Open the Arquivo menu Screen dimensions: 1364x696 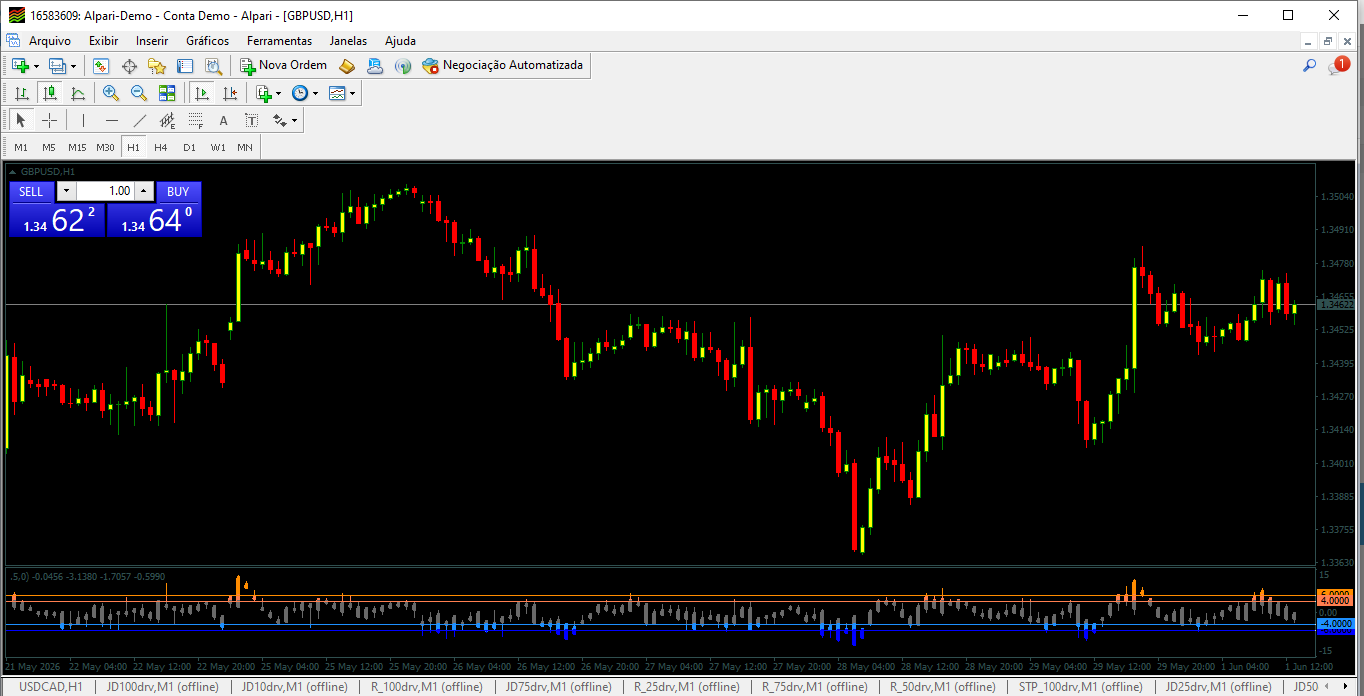click(50, 41)
